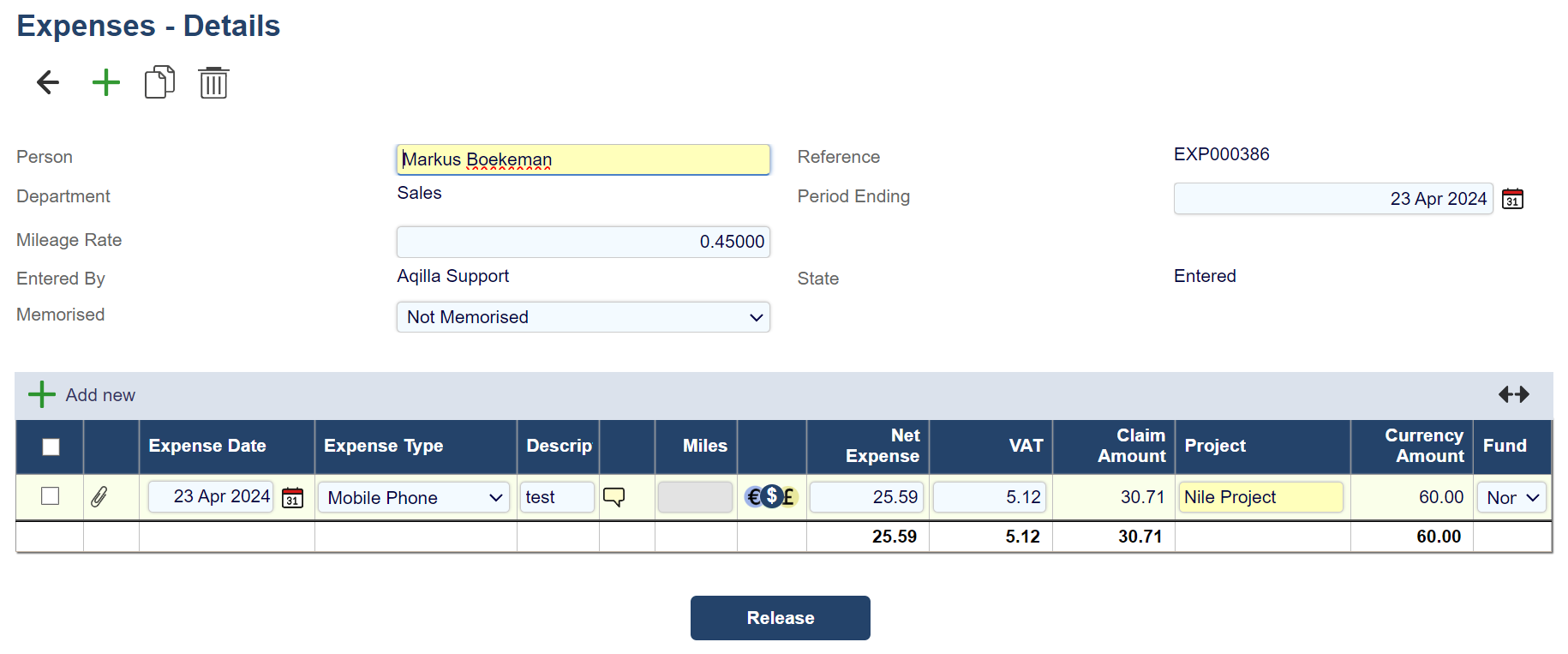Click the Project column header
Image resolution: width=1568 pixels, height=654 pixels.
coord(1215,447)
